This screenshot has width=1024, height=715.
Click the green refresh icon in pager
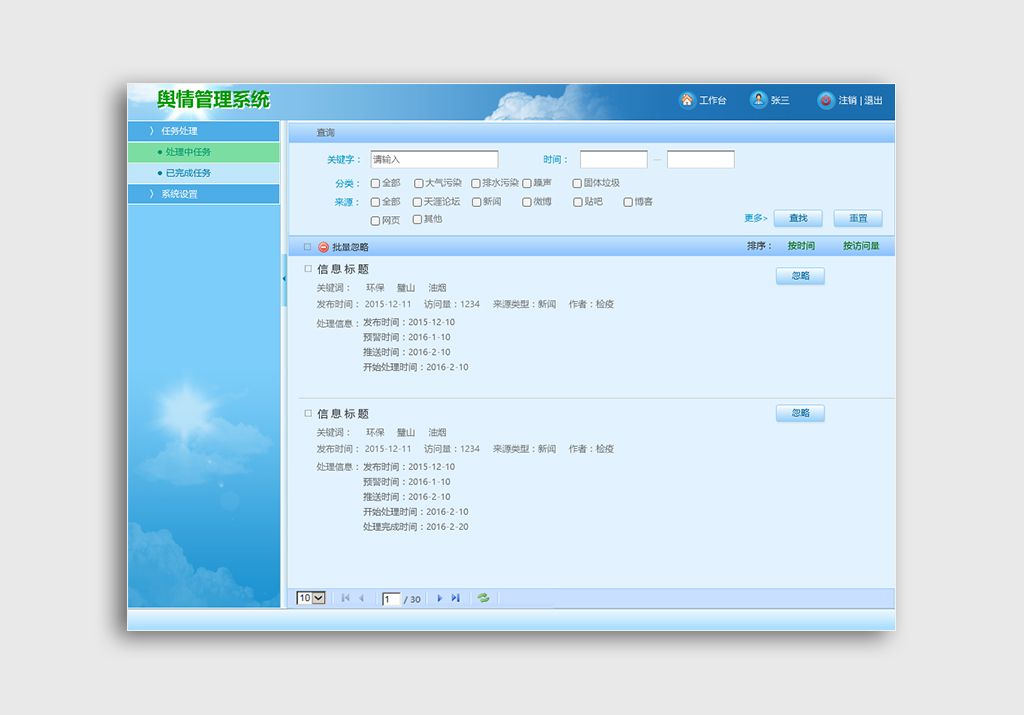(x=483, y=598)
